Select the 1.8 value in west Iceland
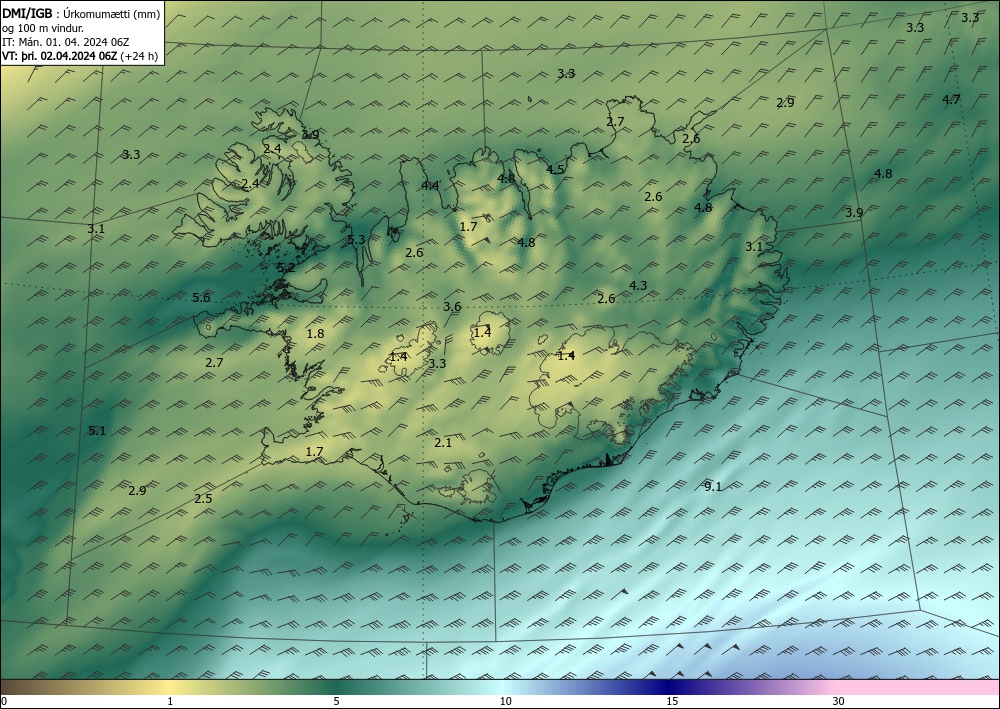This screenshot has height=709, width=1000. click(x=315, y=333)
